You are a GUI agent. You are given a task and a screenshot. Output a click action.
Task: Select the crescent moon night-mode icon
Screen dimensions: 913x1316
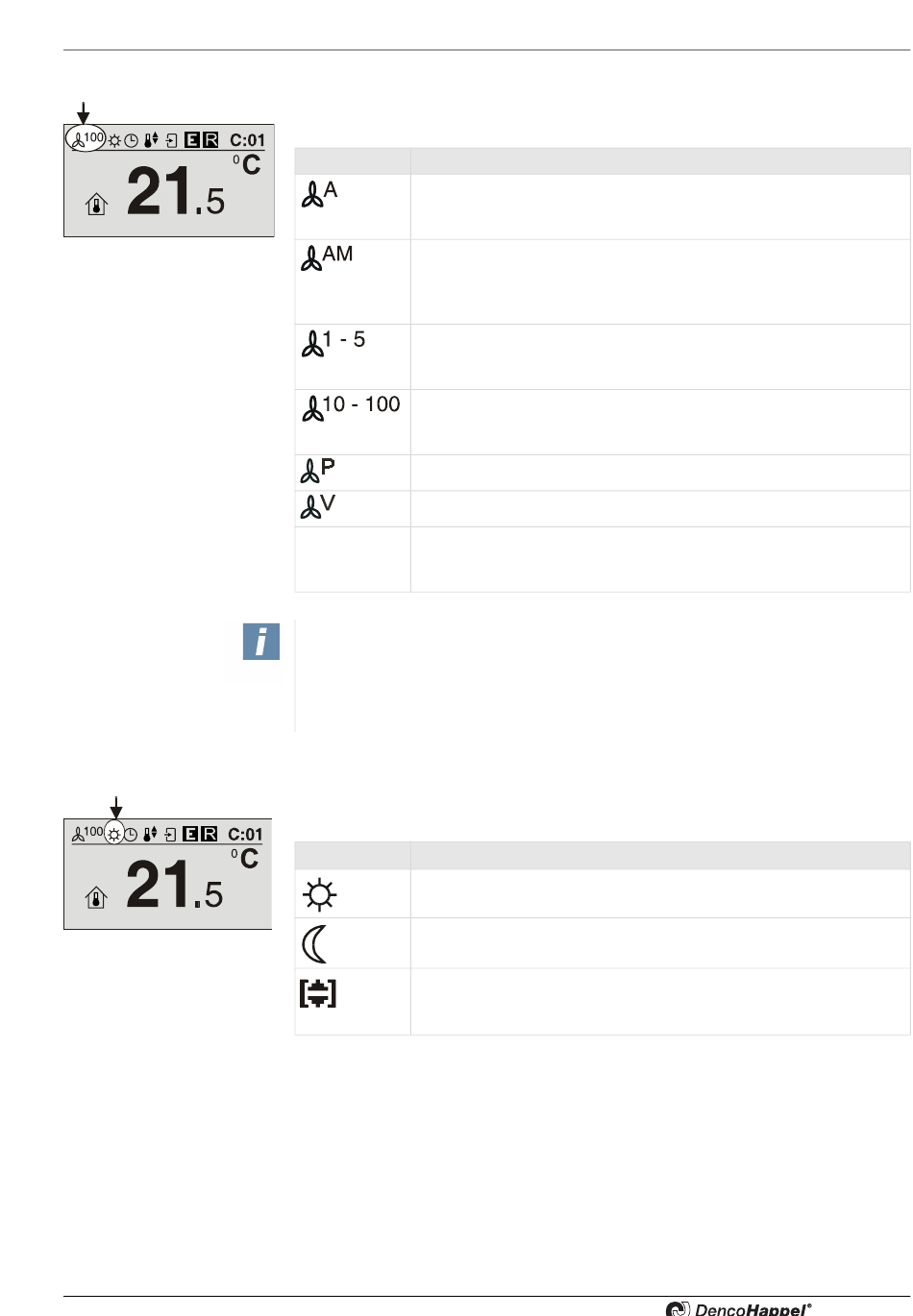[x=314, y=943]
